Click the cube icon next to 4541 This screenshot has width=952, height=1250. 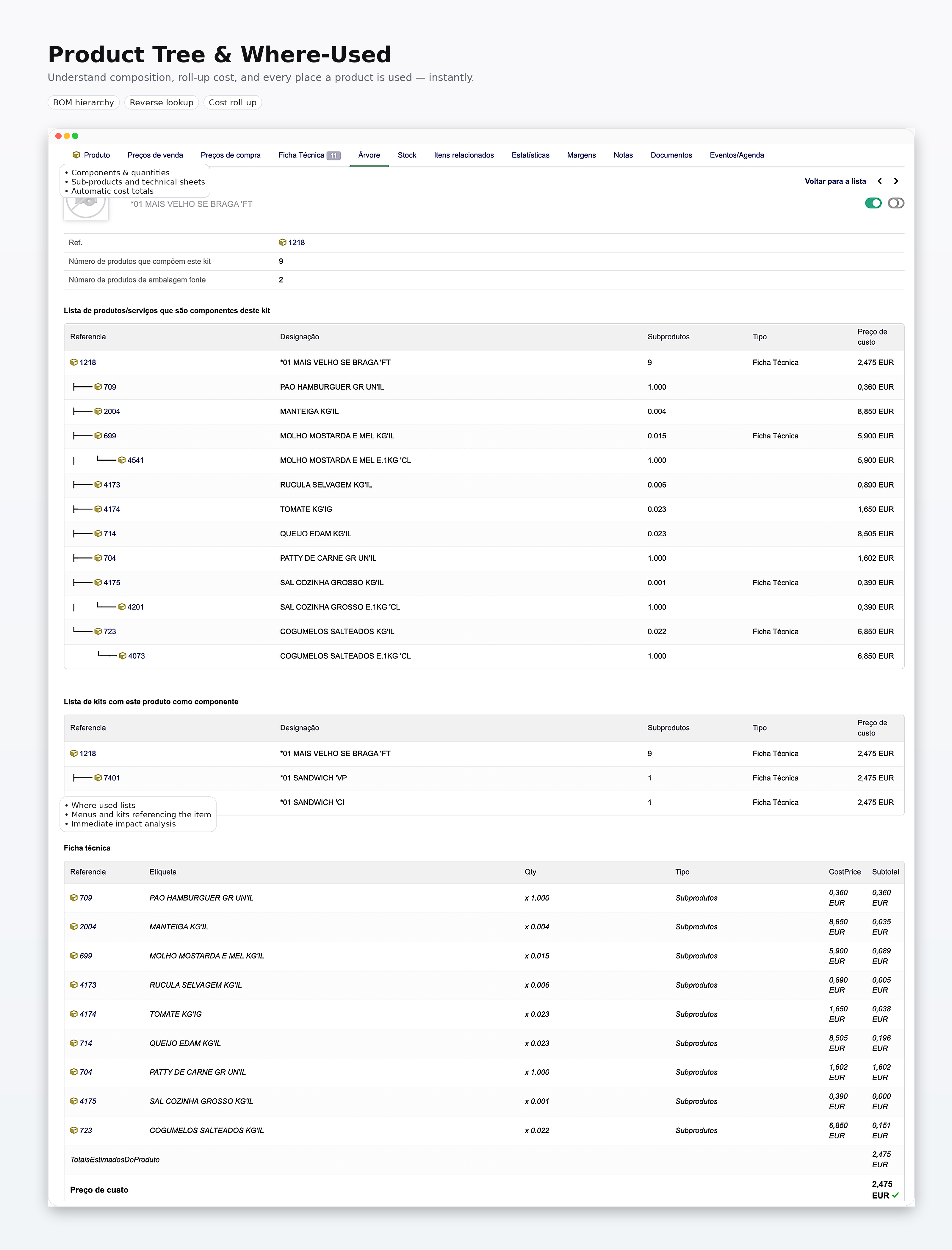pyautogui.click(x=122, y=460)
